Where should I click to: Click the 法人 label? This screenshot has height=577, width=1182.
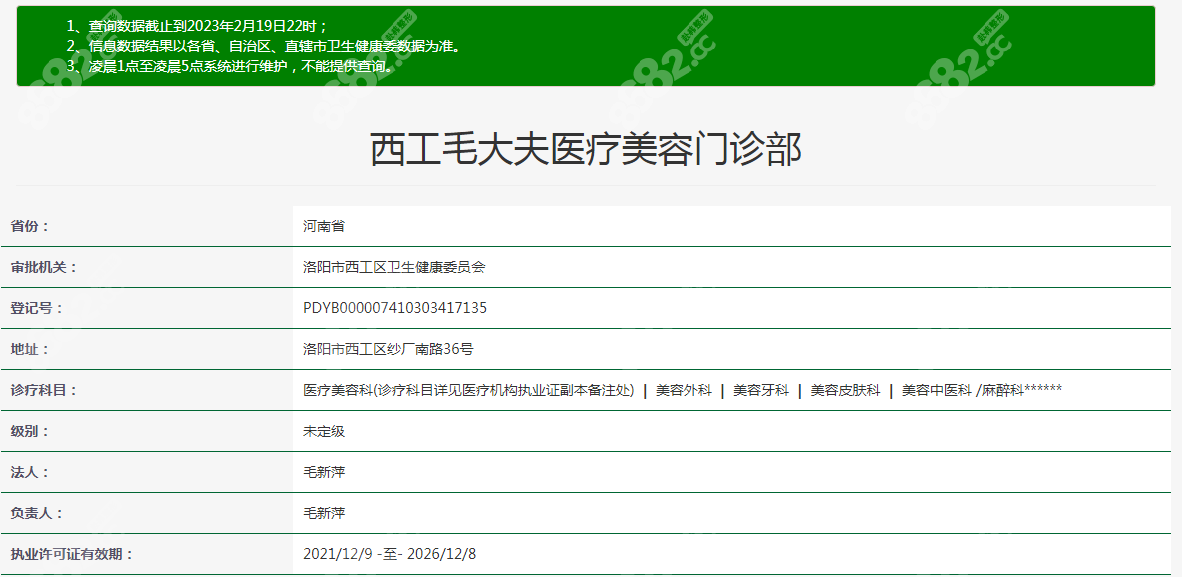pyautogui.click(x=29, y=472)
